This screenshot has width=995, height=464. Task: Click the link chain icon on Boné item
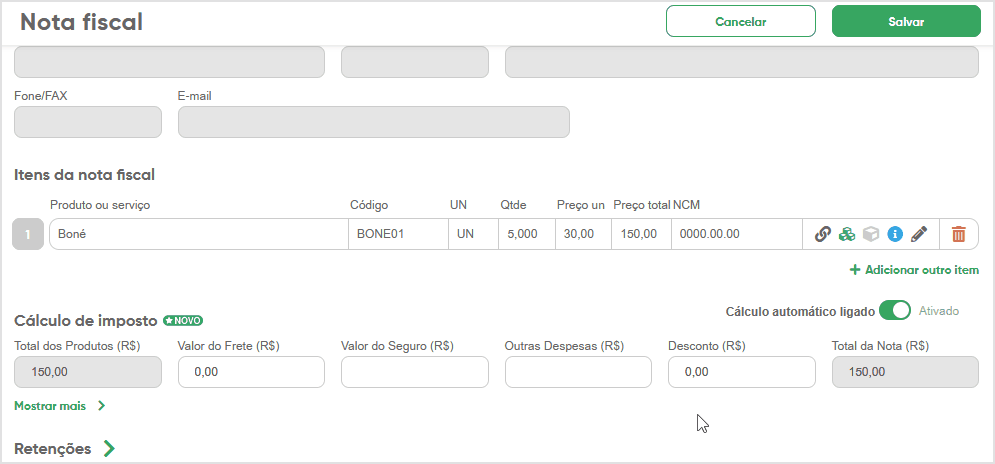coord(823,234)
